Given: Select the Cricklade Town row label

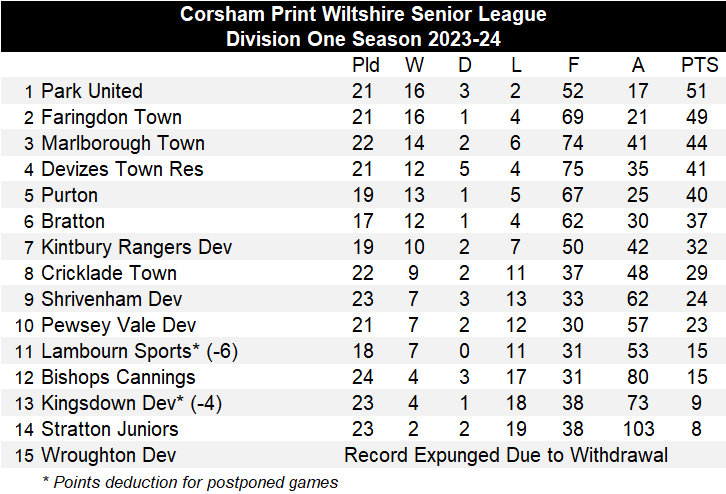Looking at the screenshot, I should pos(109,273).
